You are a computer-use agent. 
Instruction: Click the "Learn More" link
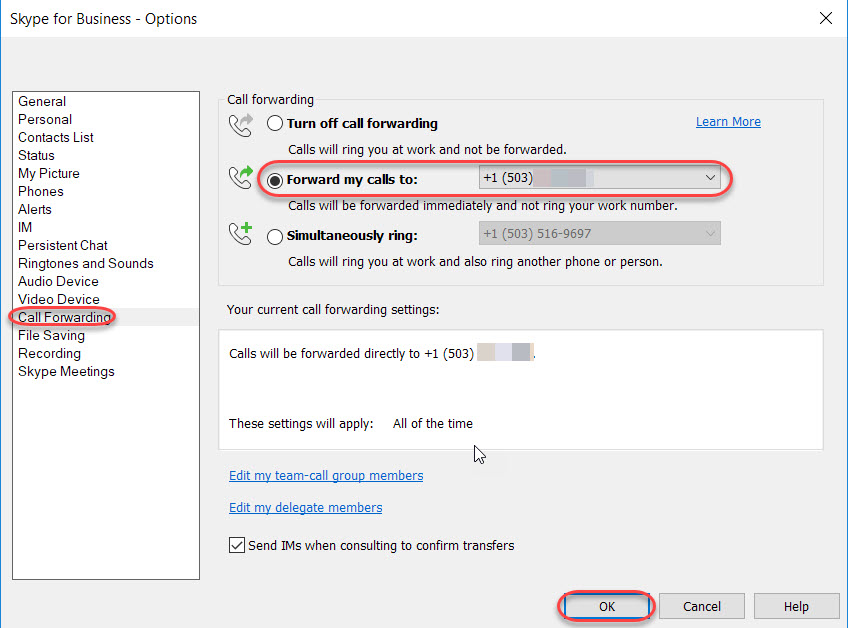point(728,121)
